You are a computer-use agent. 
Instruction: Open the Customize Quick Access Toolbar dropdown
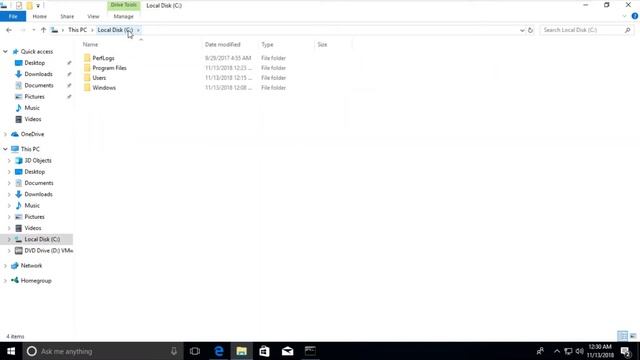[x=38, y=6]
